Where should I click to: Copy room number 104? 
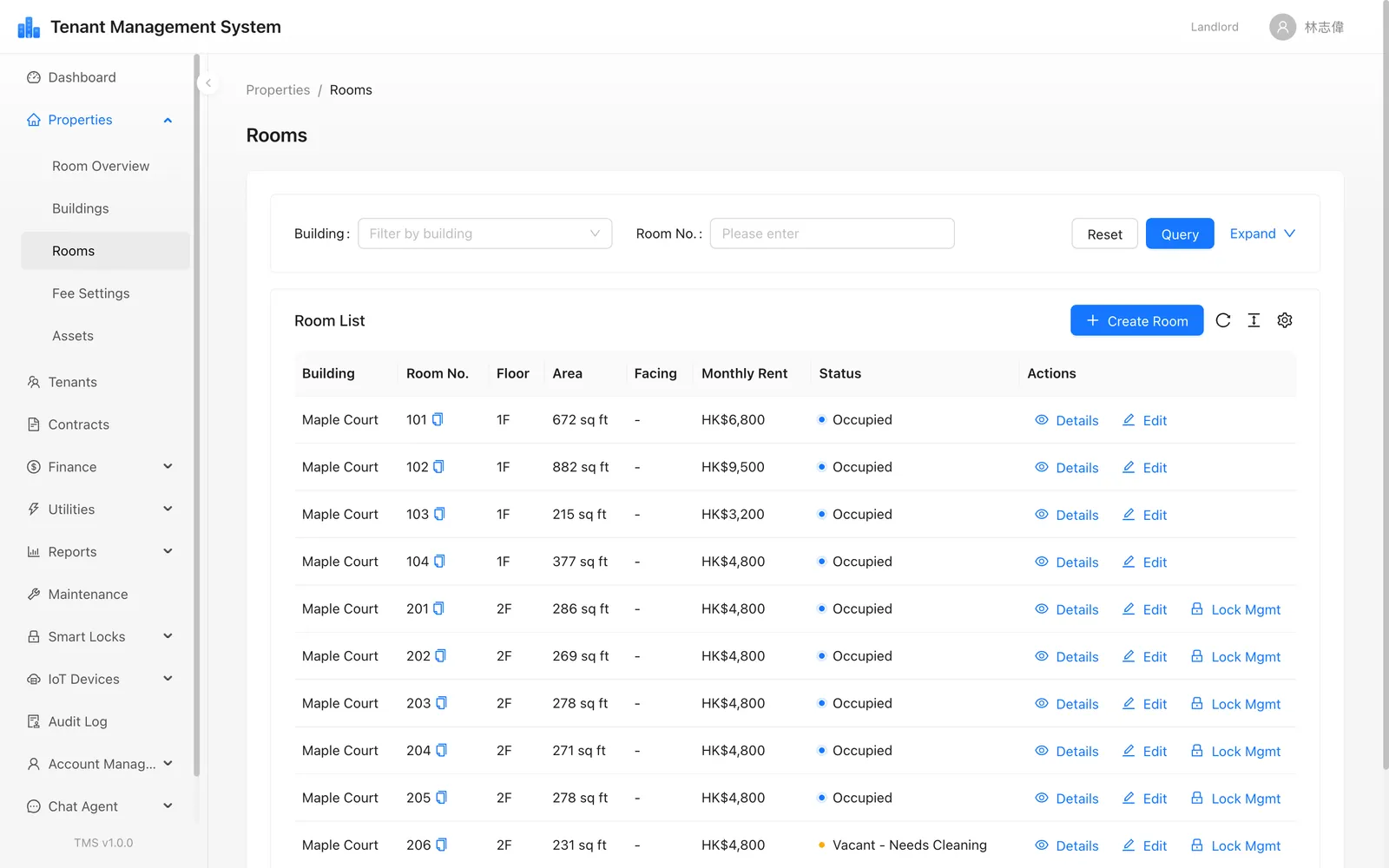click(439, 562)
